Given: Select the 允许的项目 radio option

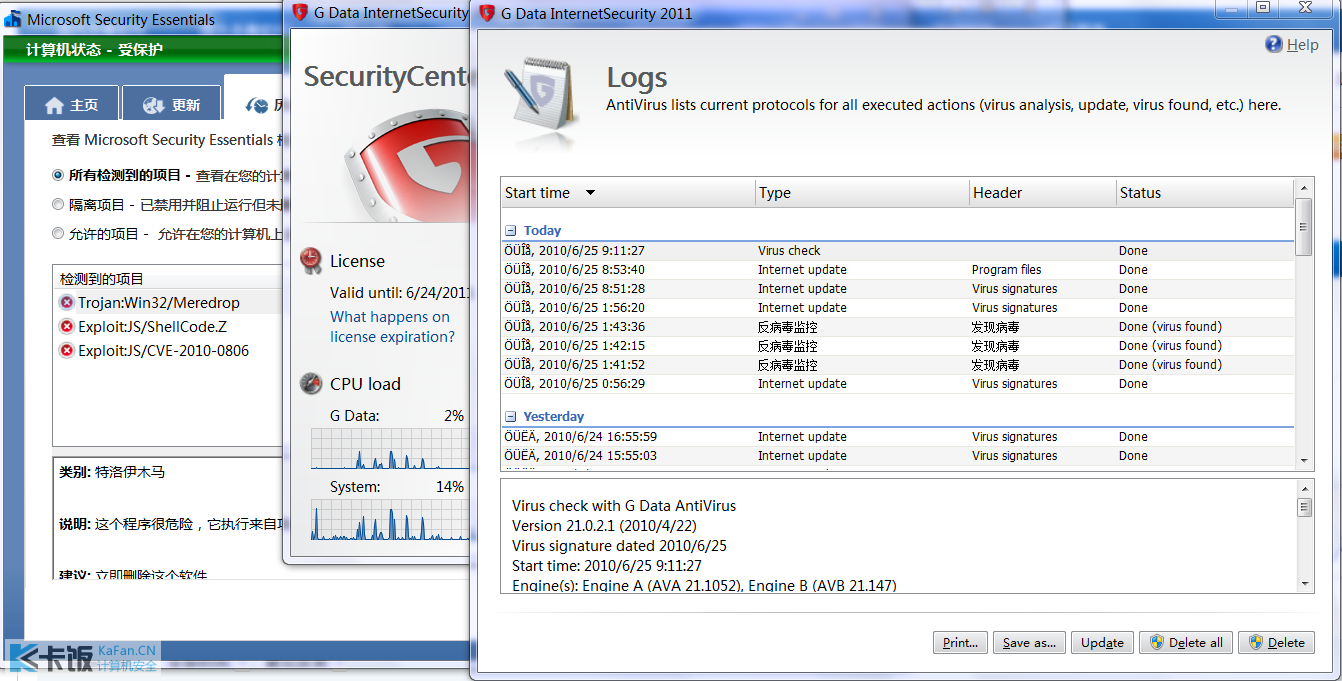Looking at the screenshot, I should pos(58,233).
